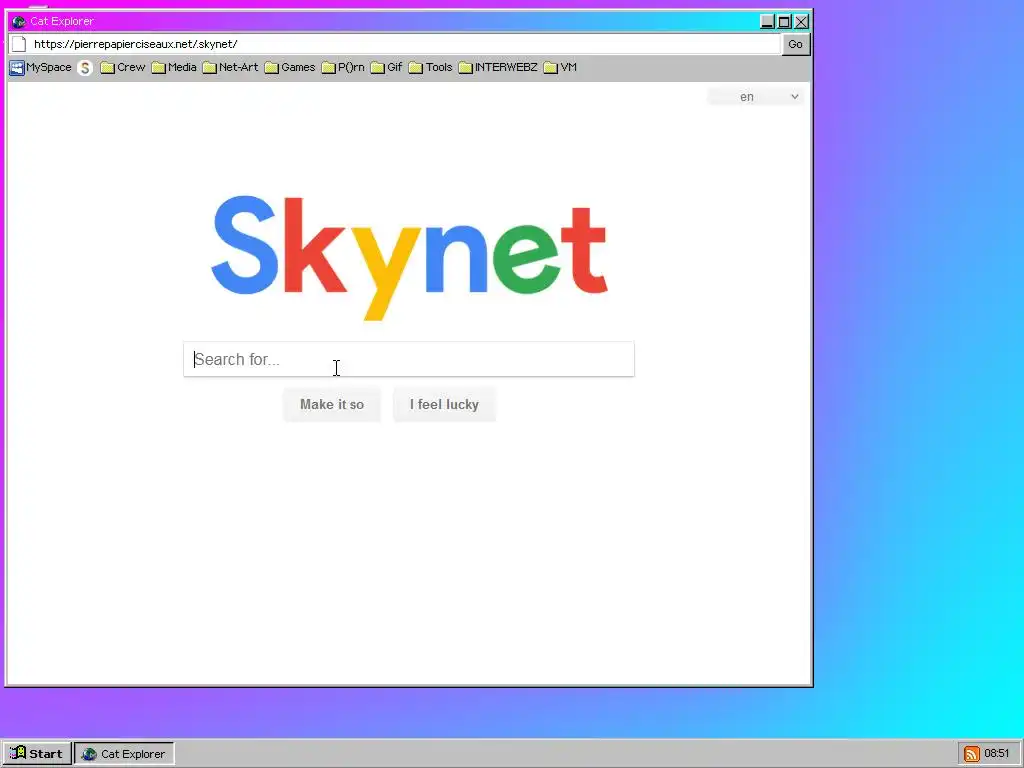Open the P()rn bookmarks folder
1024x768 pixels.
(x=343, y=67)
